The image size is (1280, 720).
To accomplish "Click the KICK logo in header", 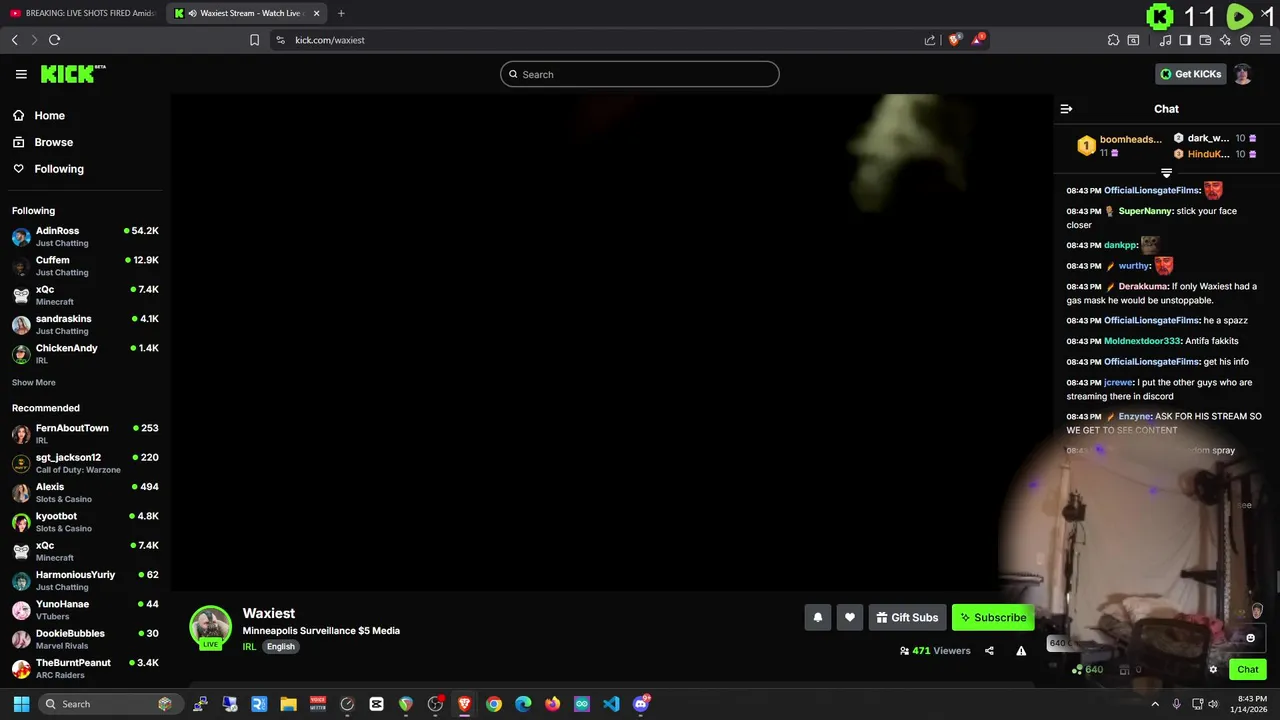I will (73, 74).
